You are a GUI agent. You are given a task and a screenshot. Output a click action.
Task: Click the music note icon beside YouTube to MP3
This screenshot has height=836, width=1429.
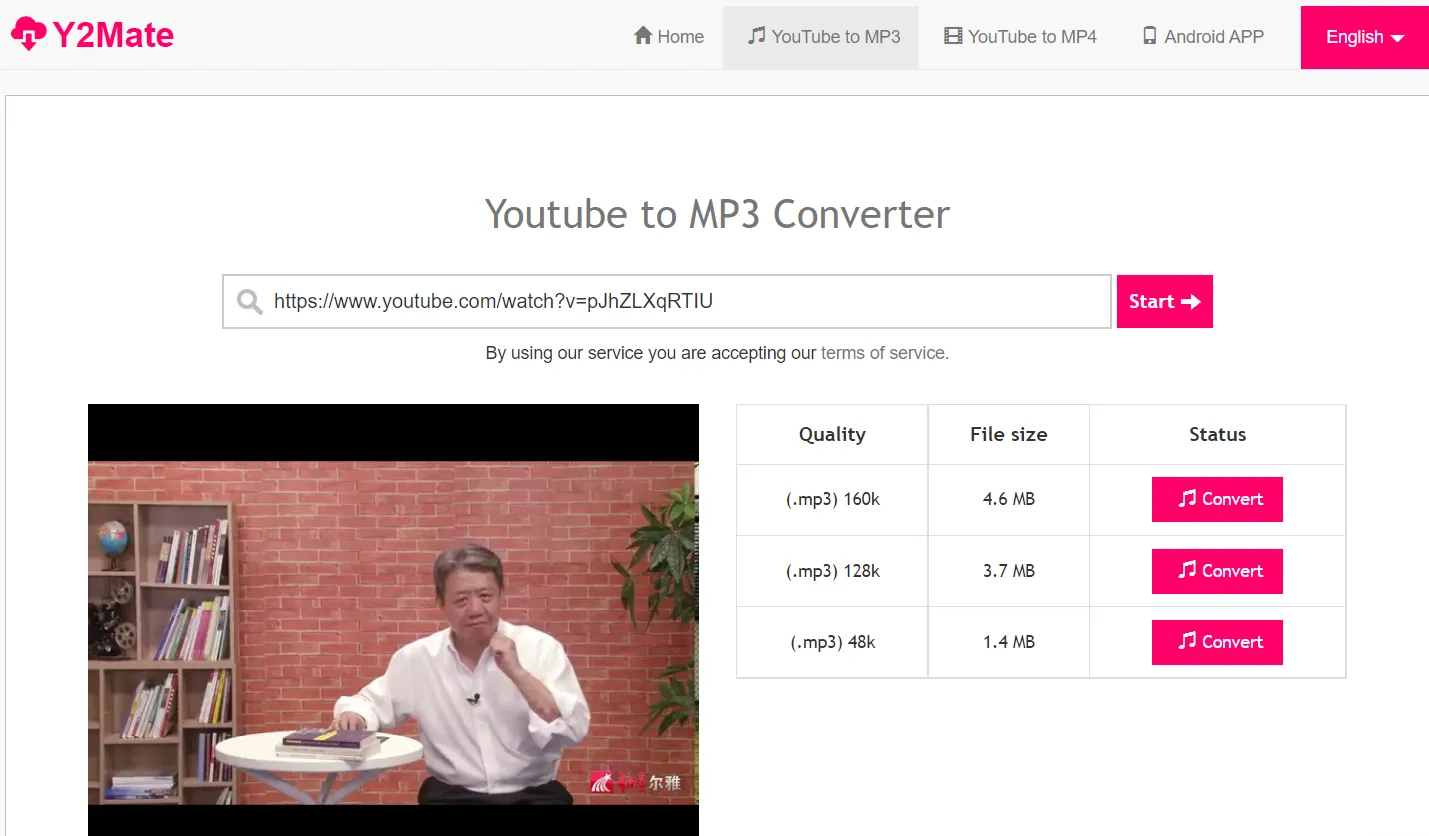(x=757, y=36)
